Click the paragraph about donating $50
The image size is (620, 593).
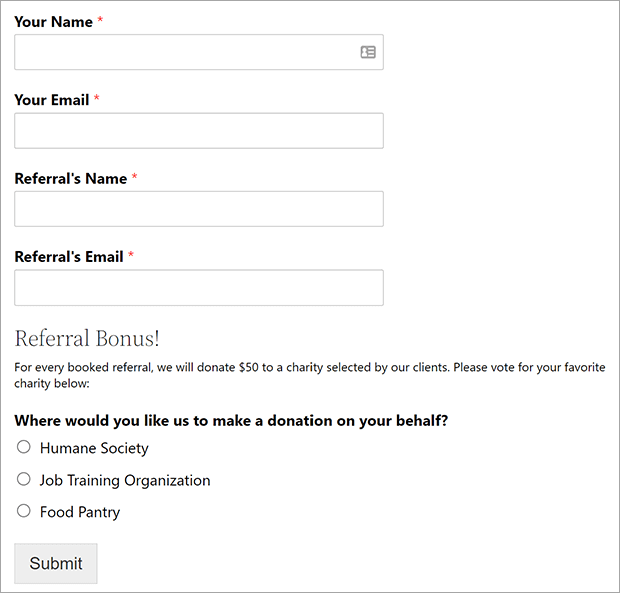pos(310,375)
